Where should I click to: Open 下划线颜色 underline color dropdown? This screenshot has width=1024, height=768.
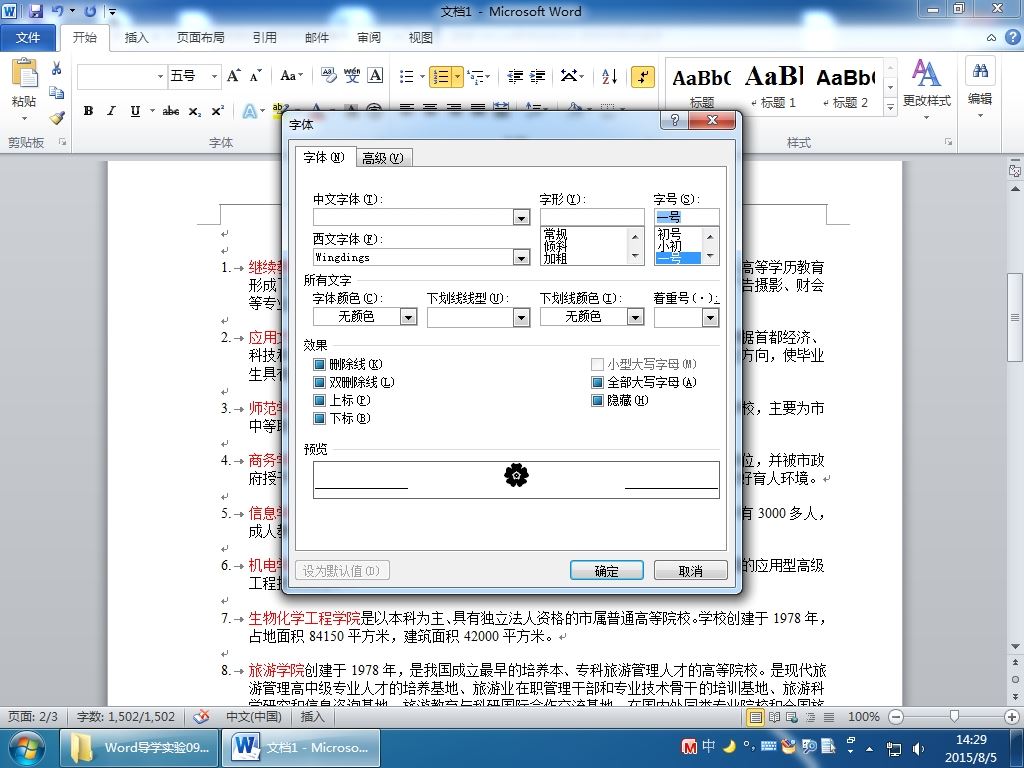coord(635,317)
